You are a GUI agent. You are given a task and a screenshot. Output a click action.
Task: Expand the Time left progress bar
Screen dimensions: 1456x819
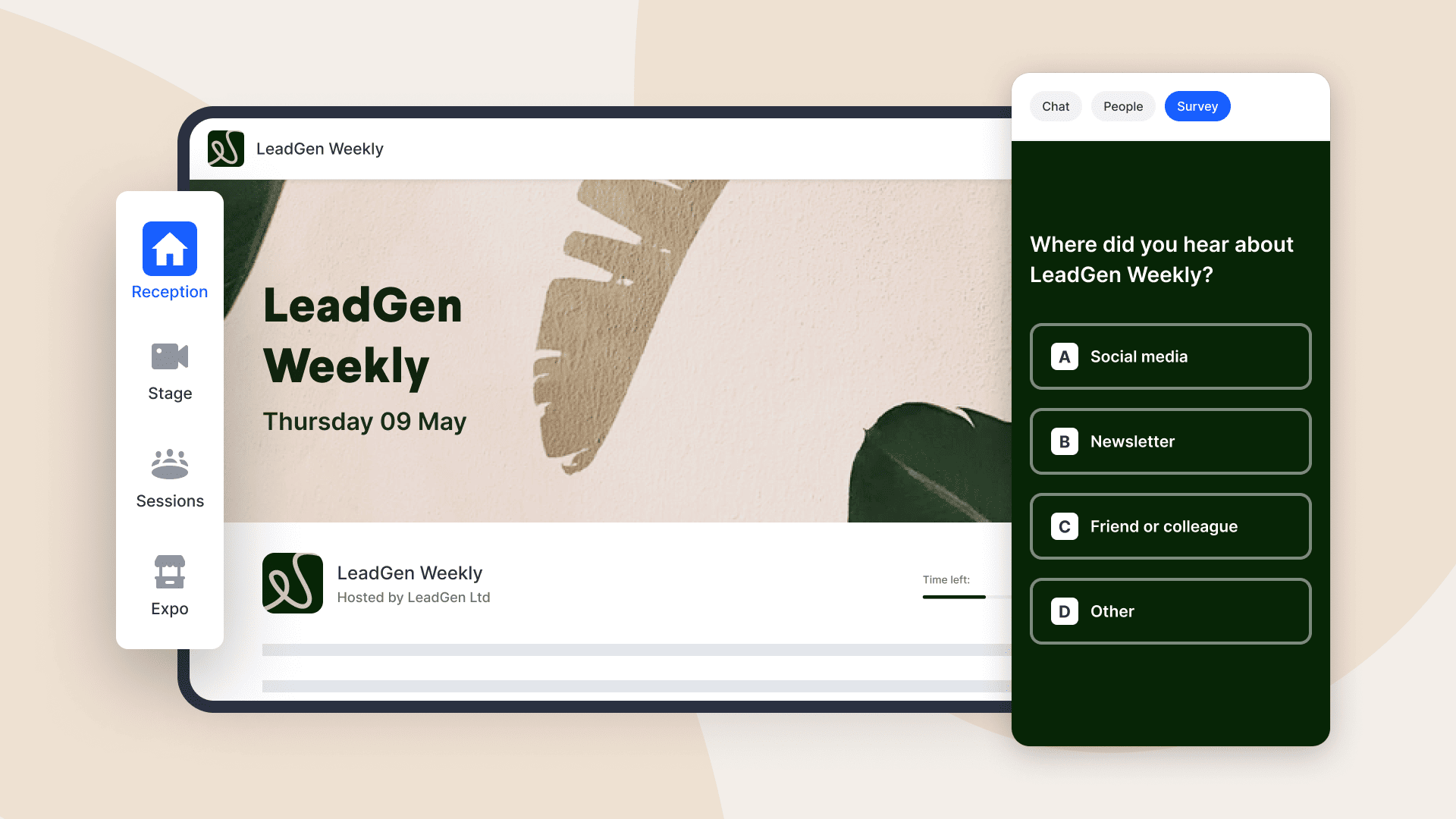tap(955, 597)
